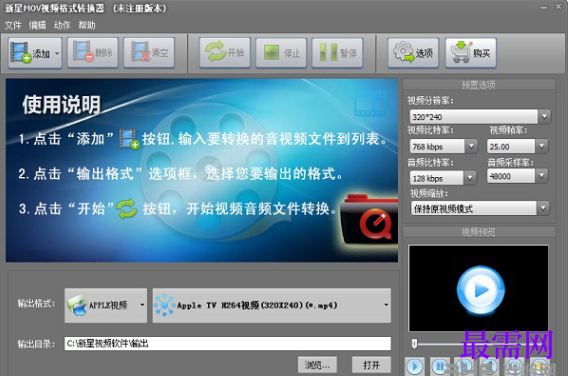Image resolution: width=572 pixels, height=376 pixels.
Task: Click the large play button in video preview
Action: tap(480, 290)
